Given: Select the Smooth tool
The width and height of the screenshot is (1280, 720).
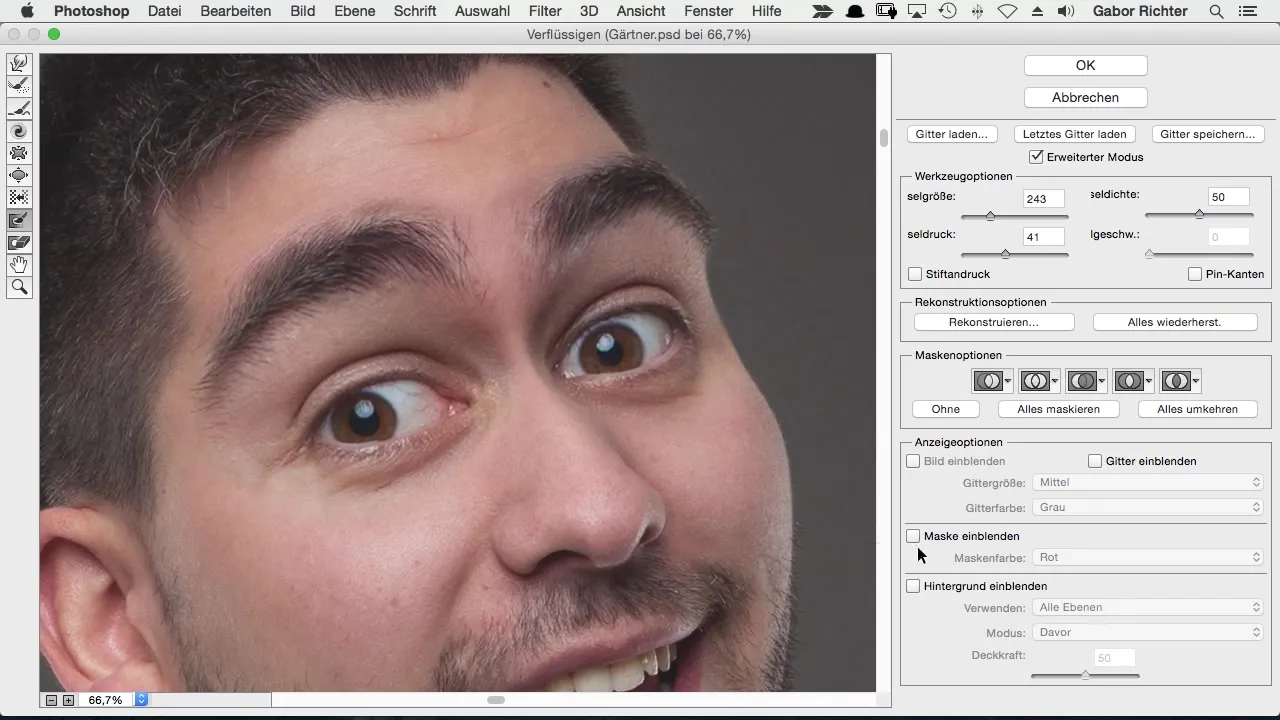Looking at the screenshot, I should tap(19, 109).
